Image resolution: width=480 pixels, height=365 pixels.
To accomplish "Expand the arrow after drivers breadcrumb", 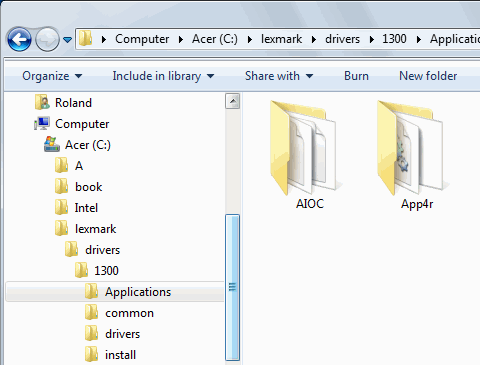I will [x=372, y=39].
